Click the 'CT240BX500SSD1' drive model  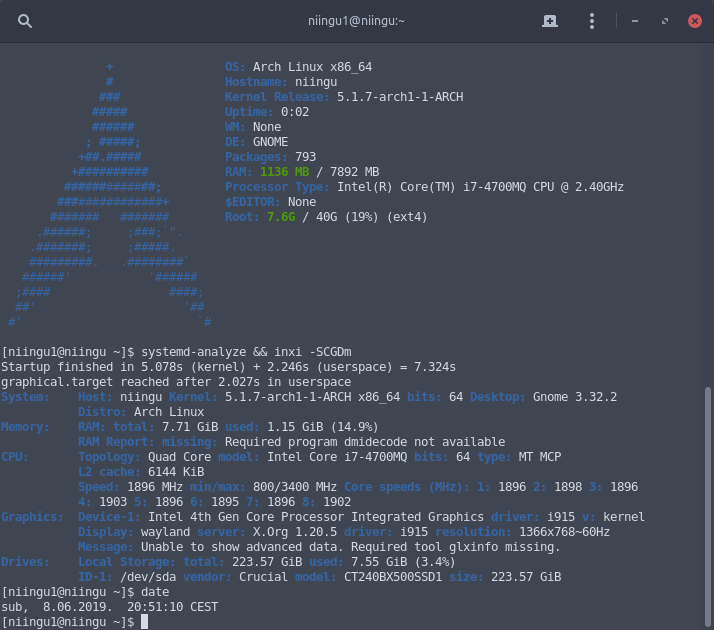pyautogui.click(x=393, y=577)
